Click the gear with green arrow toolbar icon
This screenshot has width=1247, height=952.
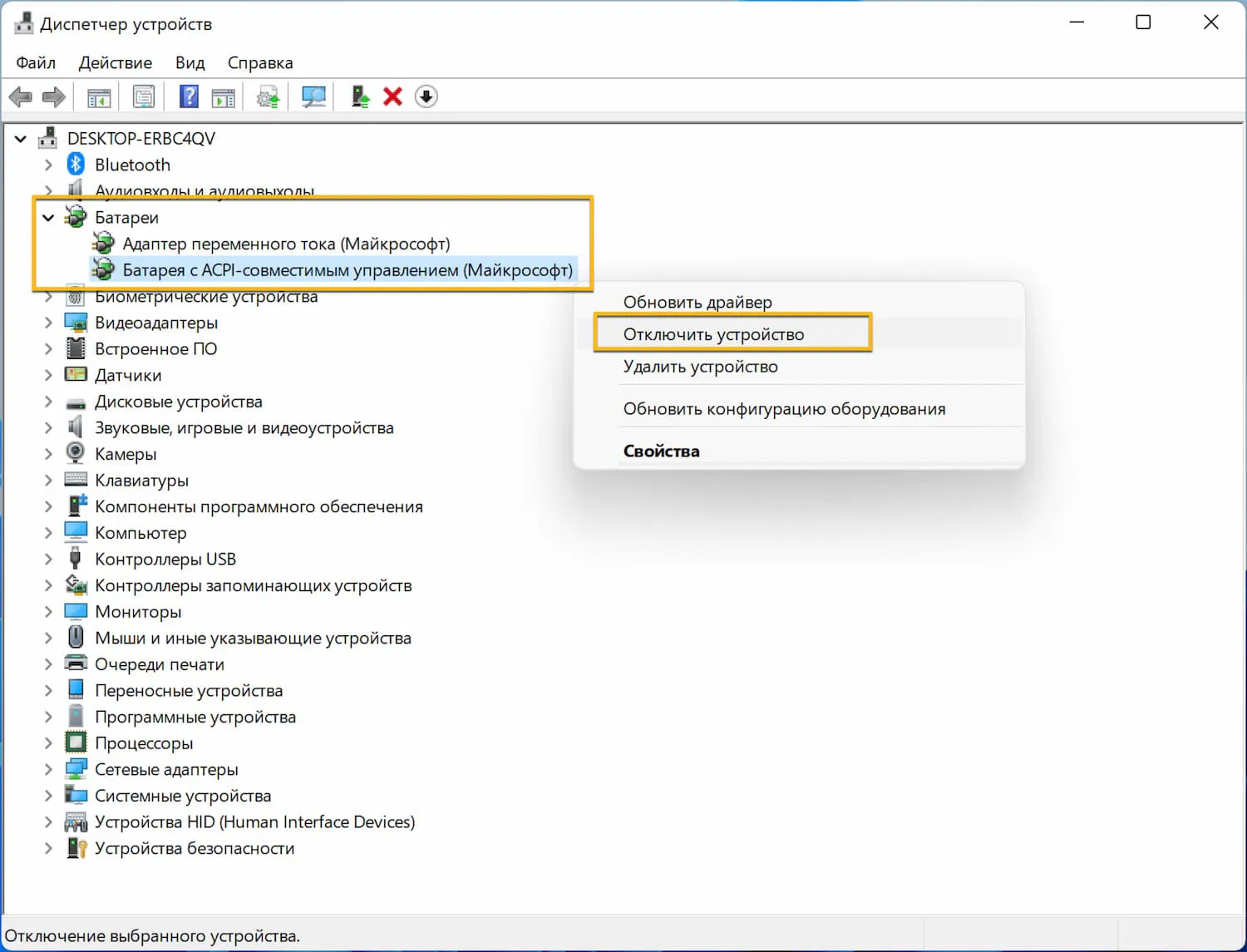pos(268,97)
